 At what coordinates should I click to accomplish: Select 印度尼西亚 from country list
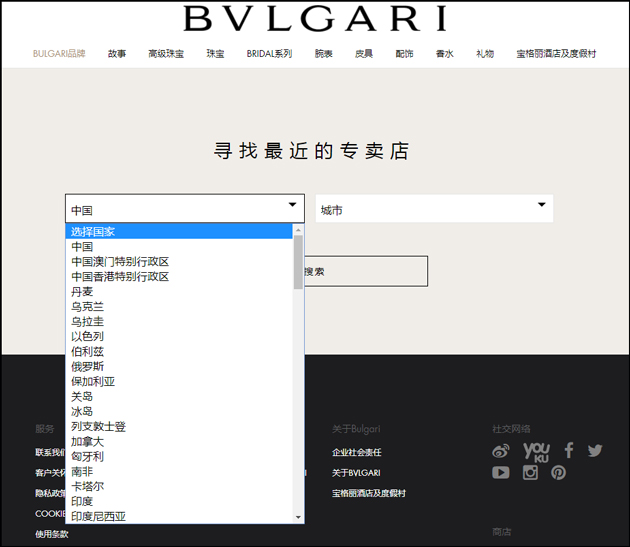point(179,516)
